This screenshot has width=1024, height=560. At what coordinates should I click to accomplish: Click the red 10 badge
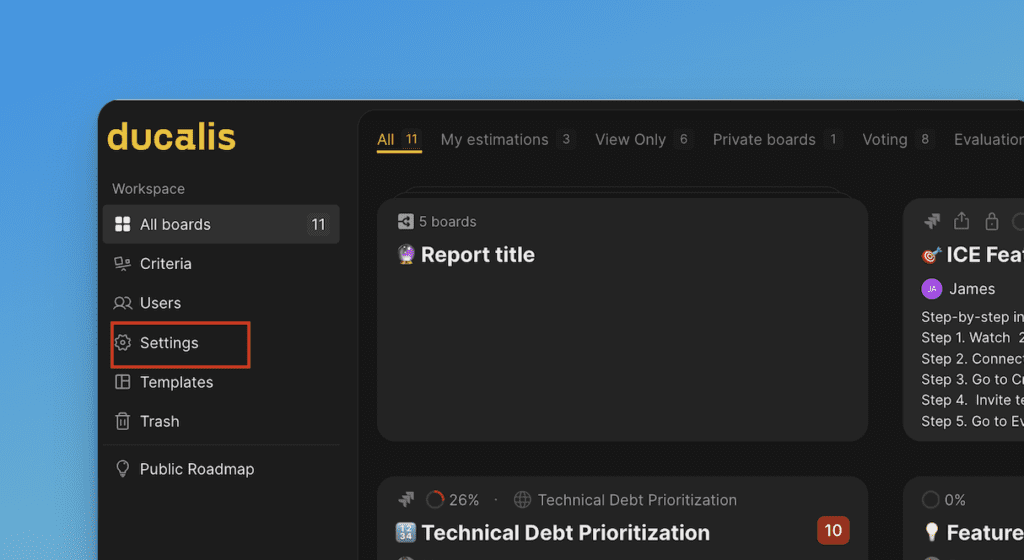click(833, 531)
